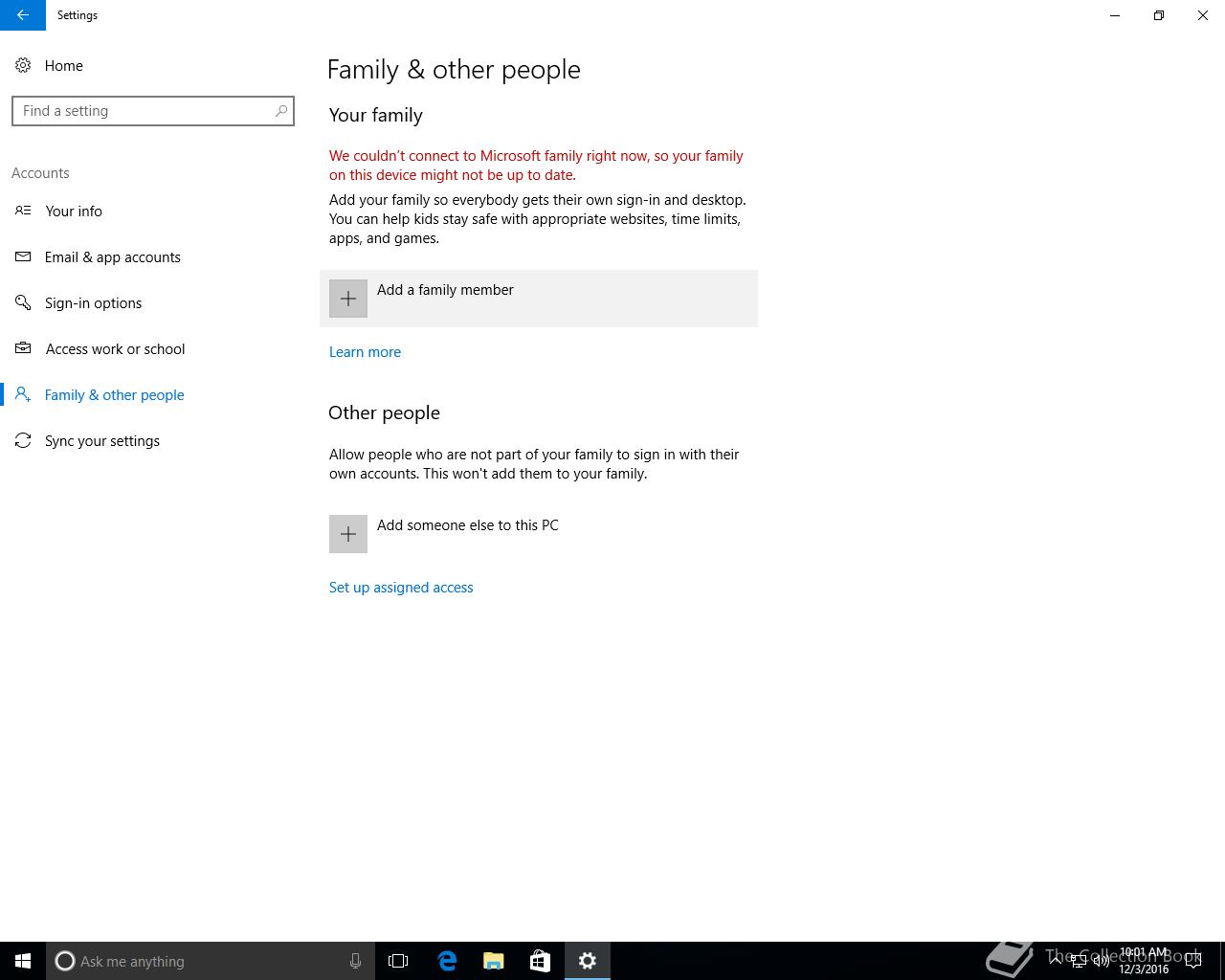Screen dimensions: 1225x980
Task: Open the Learn more link
Action: (365, 352)
